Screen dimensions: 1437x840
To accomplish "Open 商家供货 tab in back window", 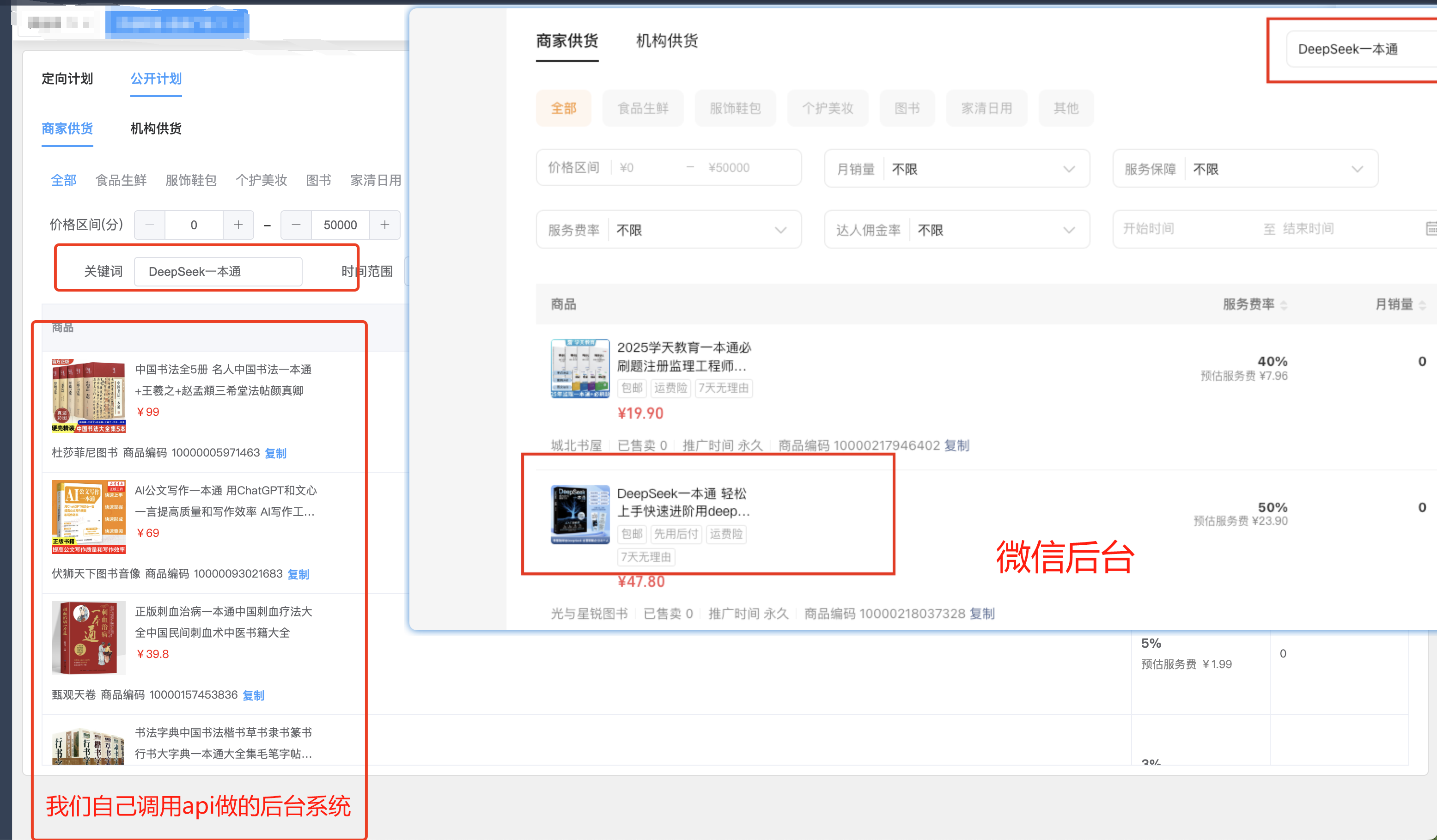I will click(67, 128).
